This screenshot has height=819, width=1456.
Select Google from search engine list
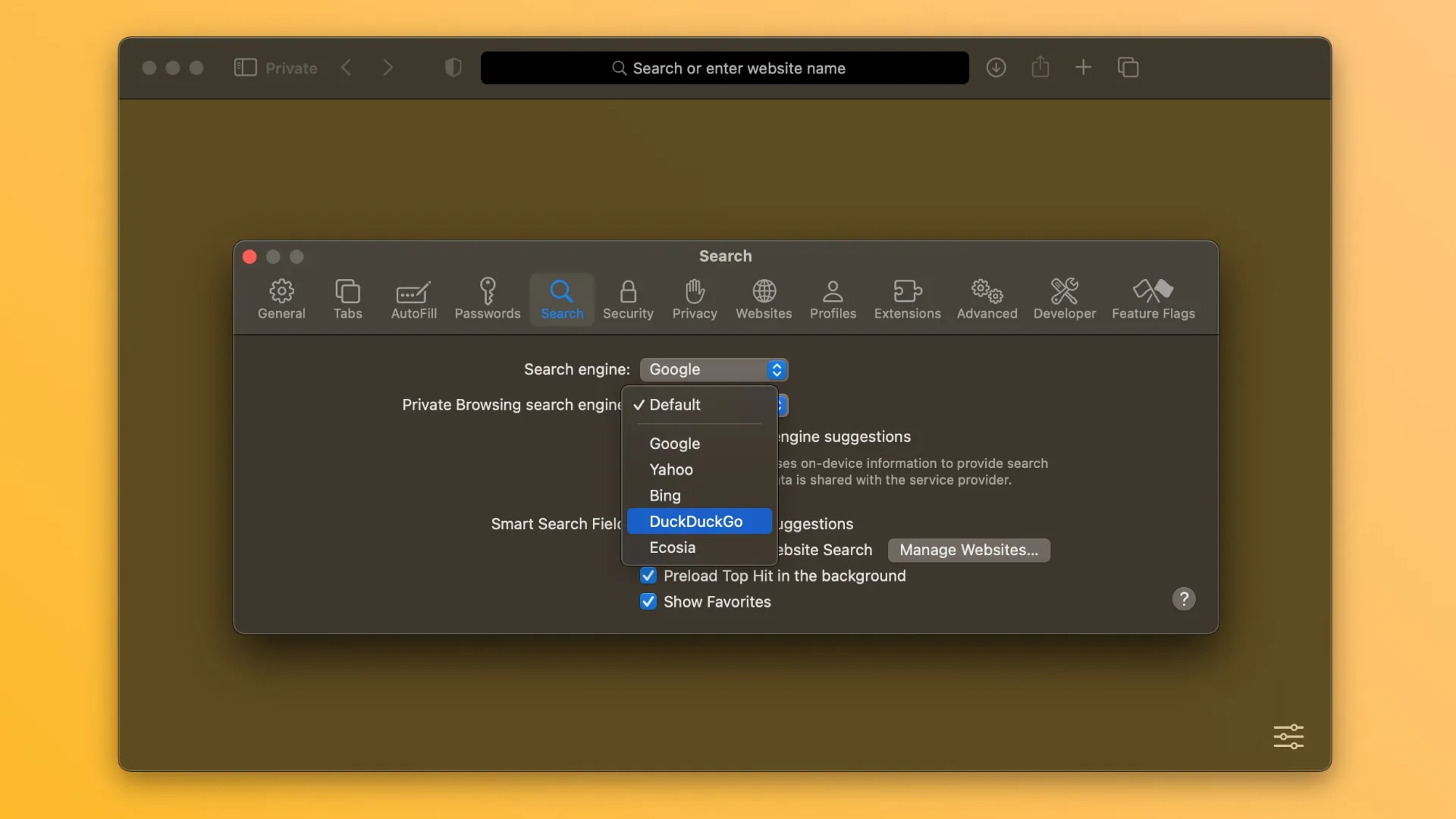pos(675,443)
